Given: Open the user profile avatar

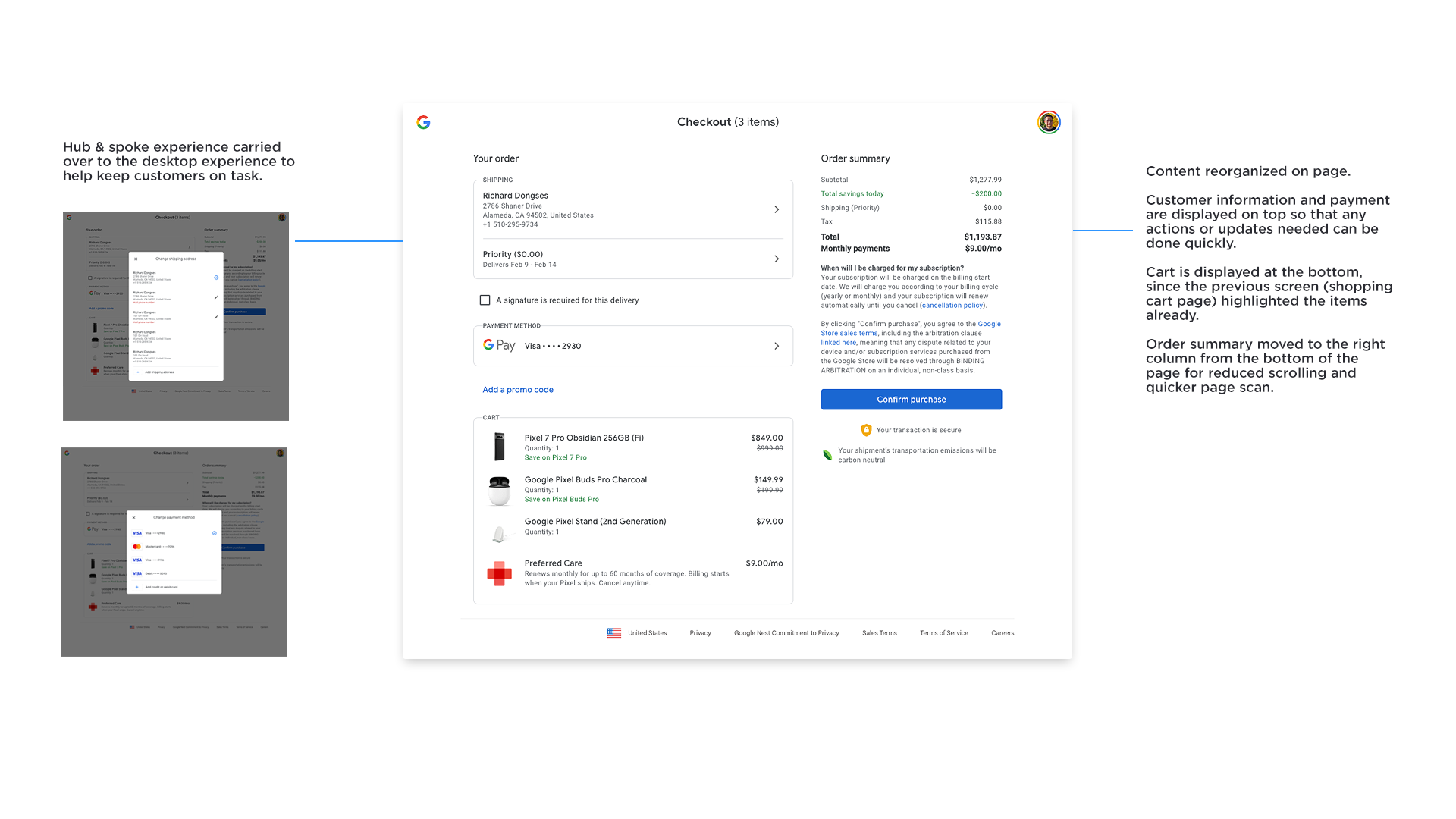Looking at the screenshot, I should point(1049,122).
